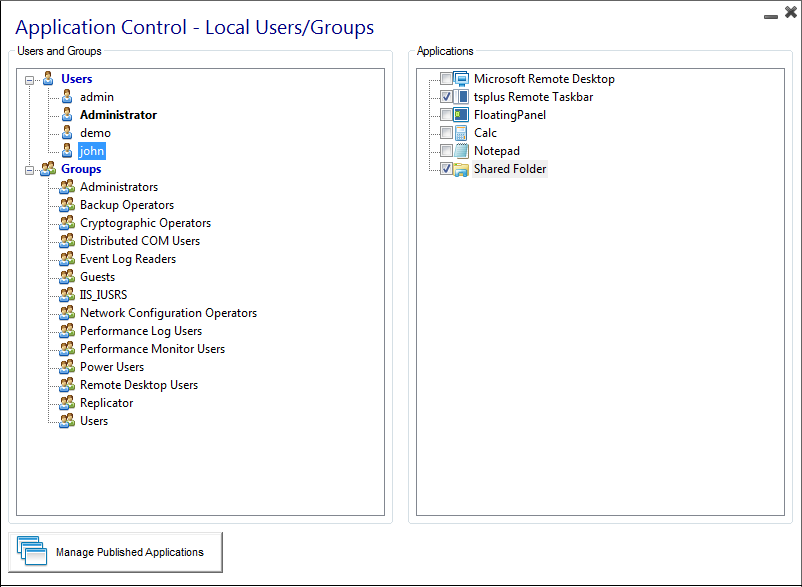The height and width of the screenshot is (587, 802).
Task: Click the Administrator user icon
Action: coord(67,115)
